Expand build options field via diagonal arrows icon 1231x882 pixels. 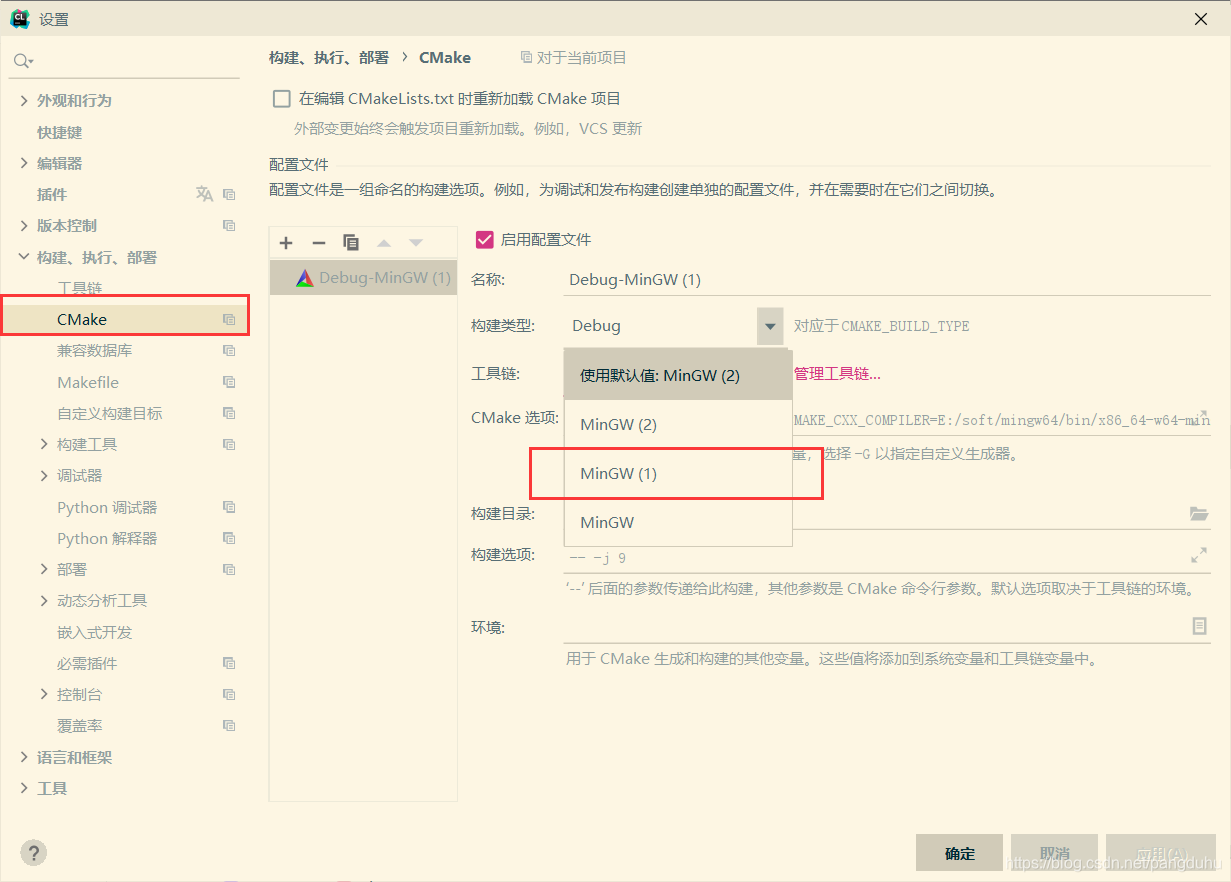pos(1199,554)
